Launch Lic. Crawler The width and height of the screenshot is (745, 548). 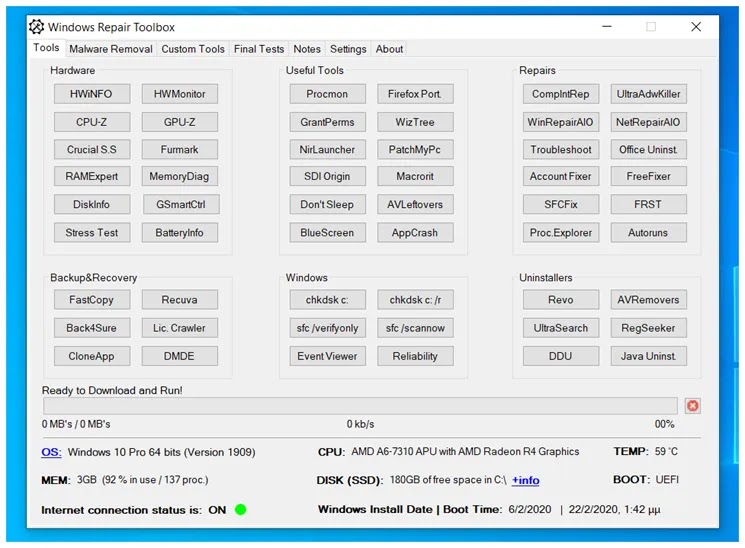180,328
